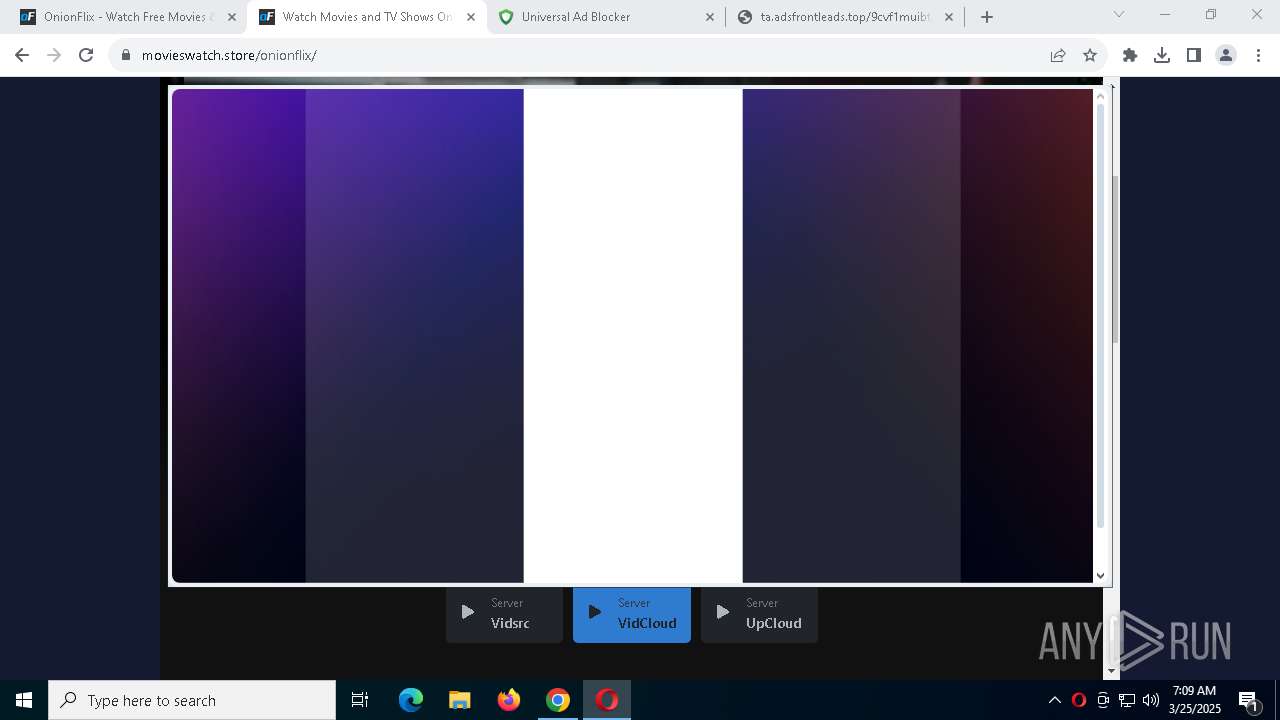Select the Watch Movies and TV Shows tab

click(366, 17)
